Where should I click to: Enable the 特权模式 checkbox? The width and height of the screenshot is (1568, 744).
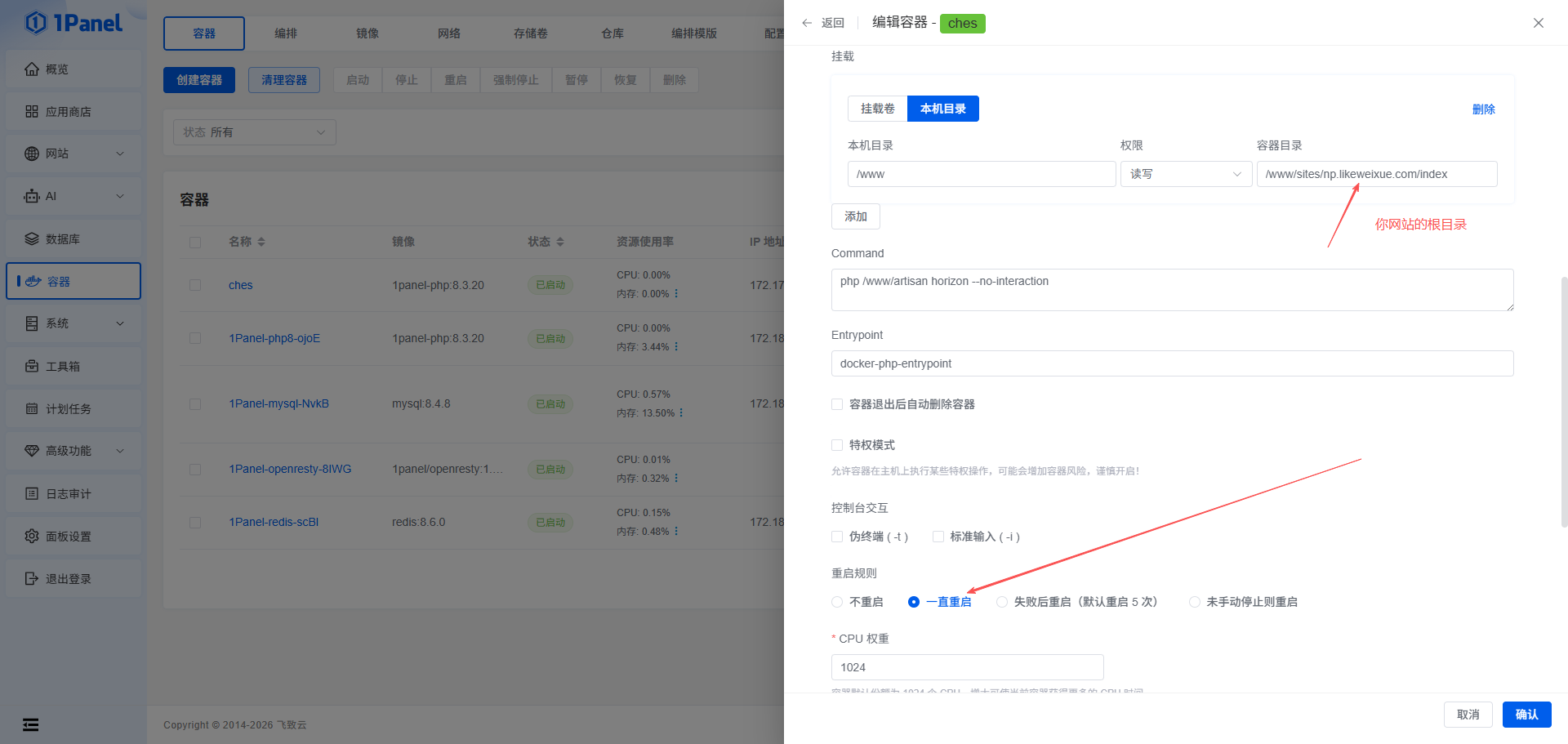(837, 445)
